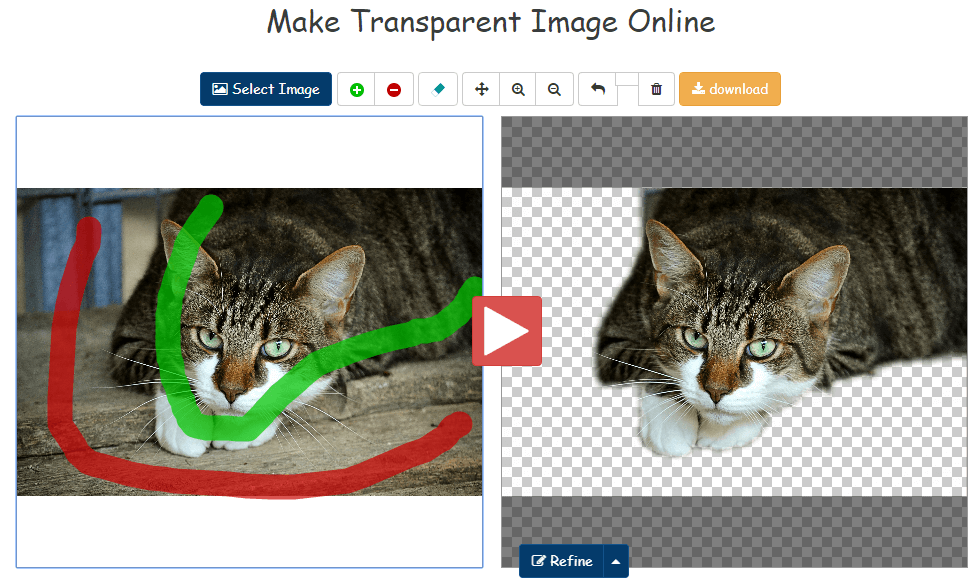Click the Make Transparent Image Online heading
975x587 pixels.
490,22
